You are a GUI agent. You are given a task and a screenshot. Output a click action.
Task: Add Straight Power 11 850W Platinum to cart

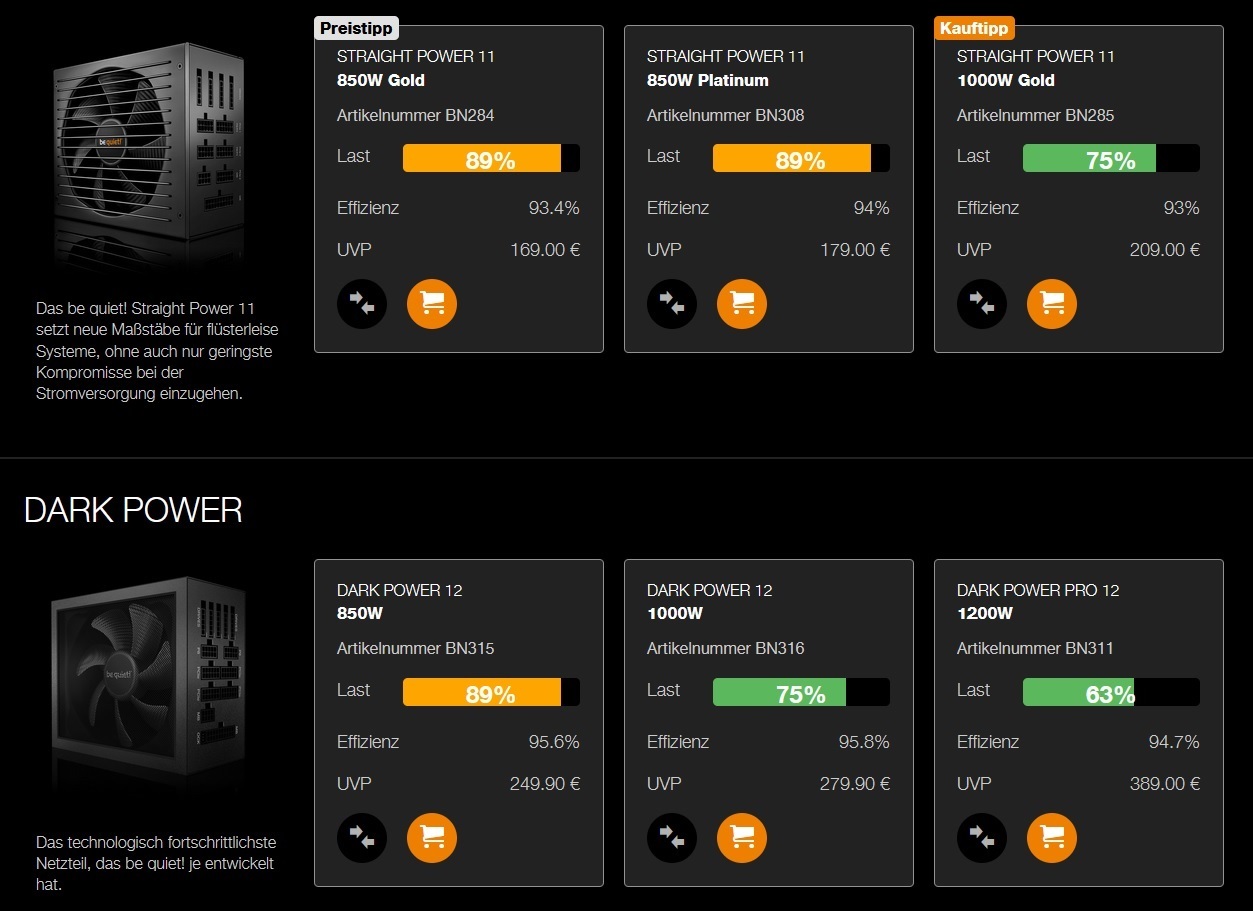[x=742, y=303]
